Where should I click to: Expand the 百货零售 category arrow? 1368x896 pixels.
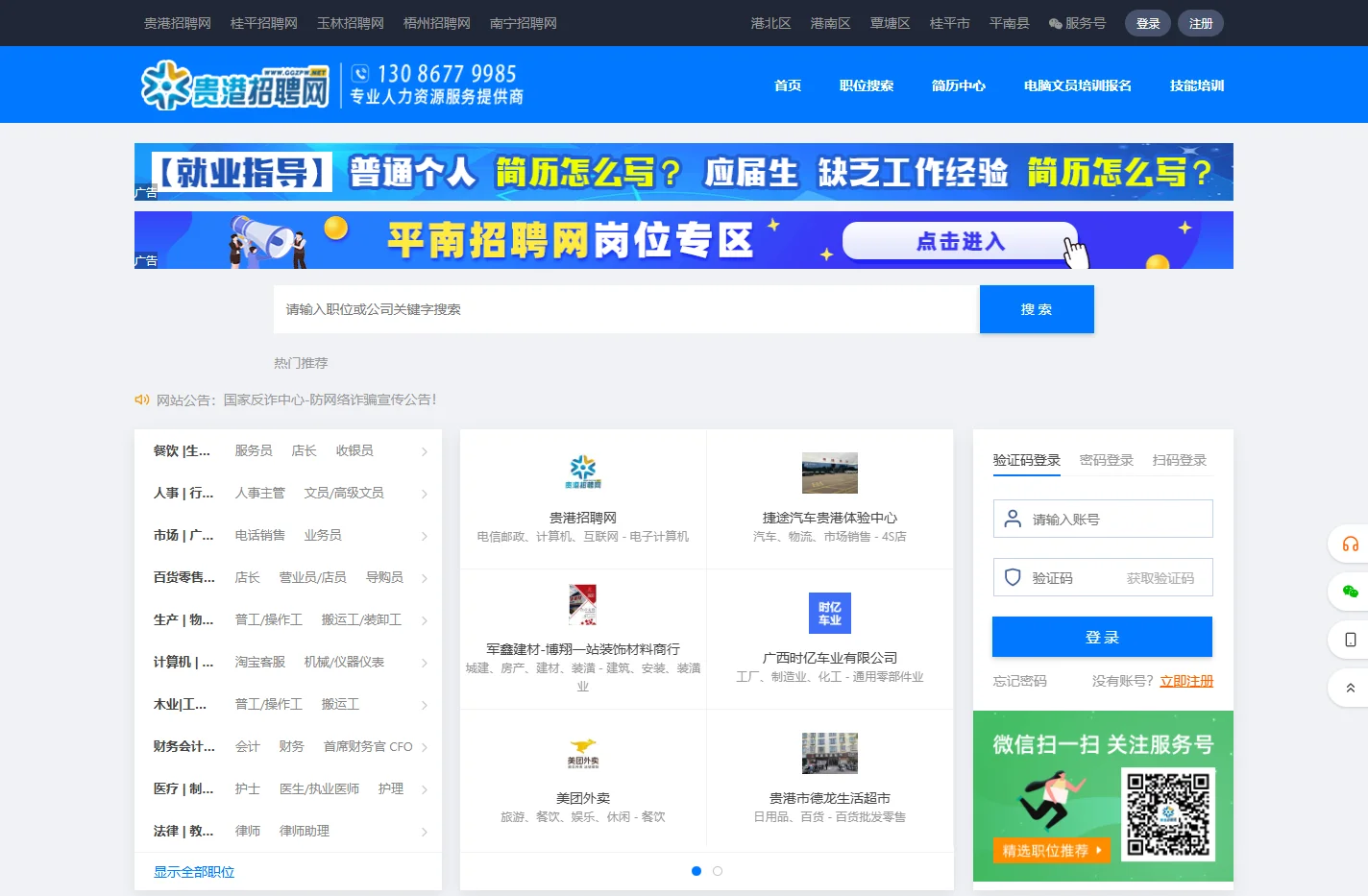click(425, 578)
